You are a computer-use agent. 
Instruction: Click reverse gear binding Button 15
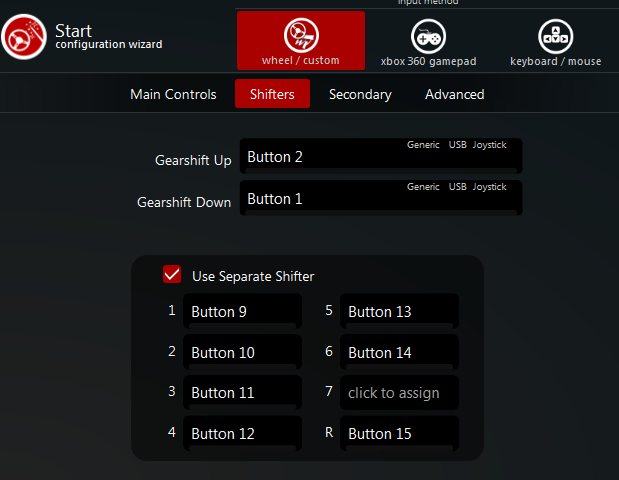pos(399,433)
